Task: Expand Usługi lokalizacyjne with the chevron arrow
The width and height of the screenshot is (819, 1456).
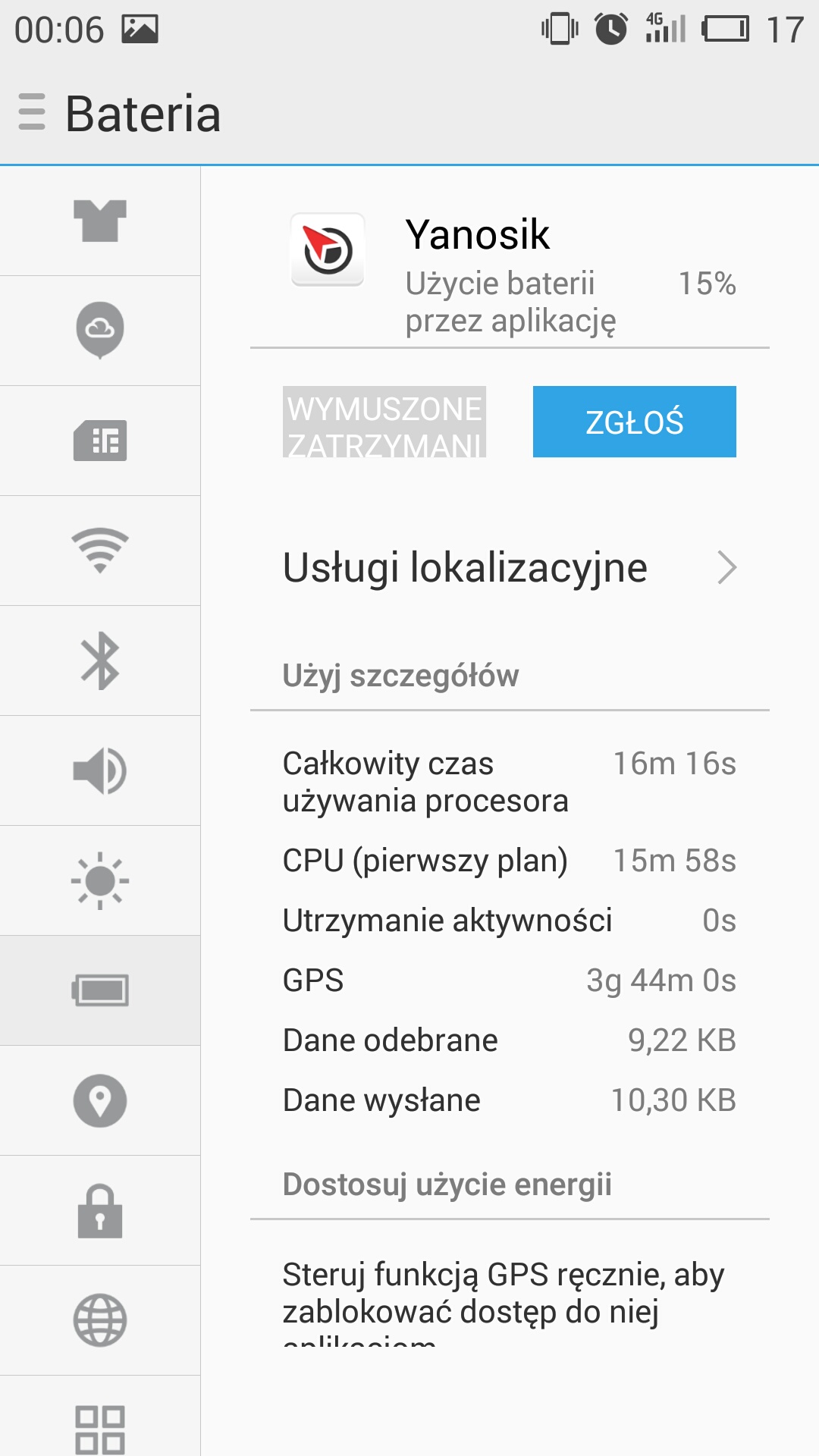Action: pyautogui.click(x=726, y=567)
